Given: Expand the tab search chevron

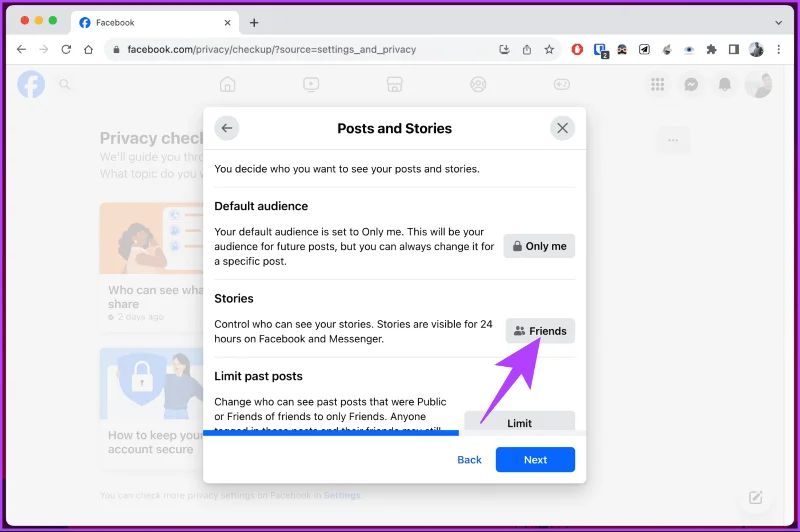Looking at the screenshot, I should [x=778, y=22].
